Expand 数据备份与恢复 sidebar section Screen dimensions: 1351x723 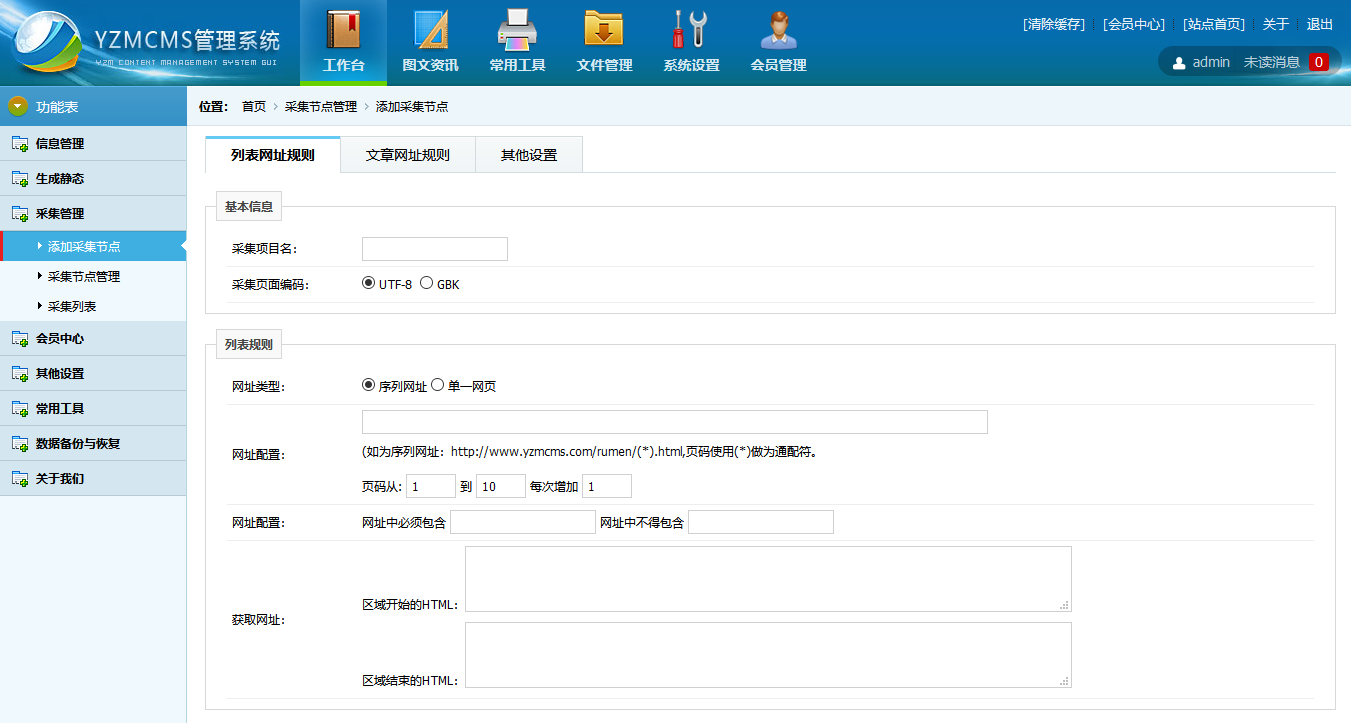click(x=78, y=443)
